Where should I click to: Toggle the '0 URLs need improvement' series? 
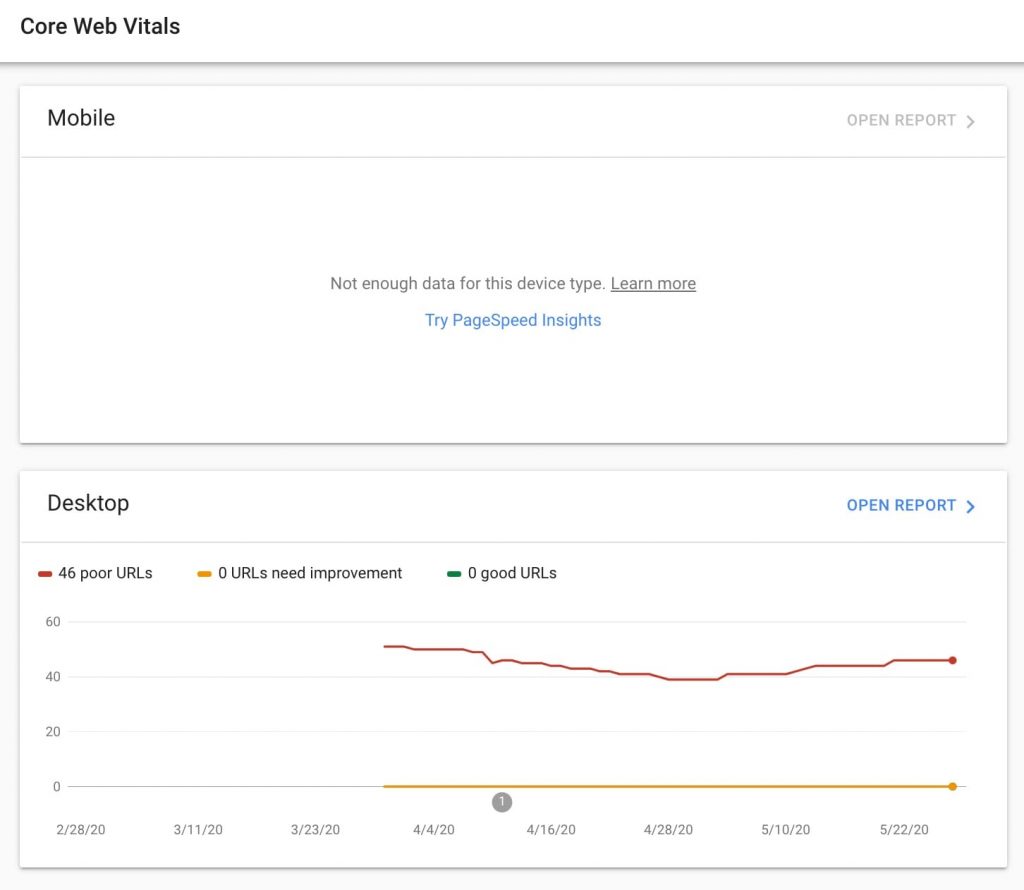tap(300, 572)
